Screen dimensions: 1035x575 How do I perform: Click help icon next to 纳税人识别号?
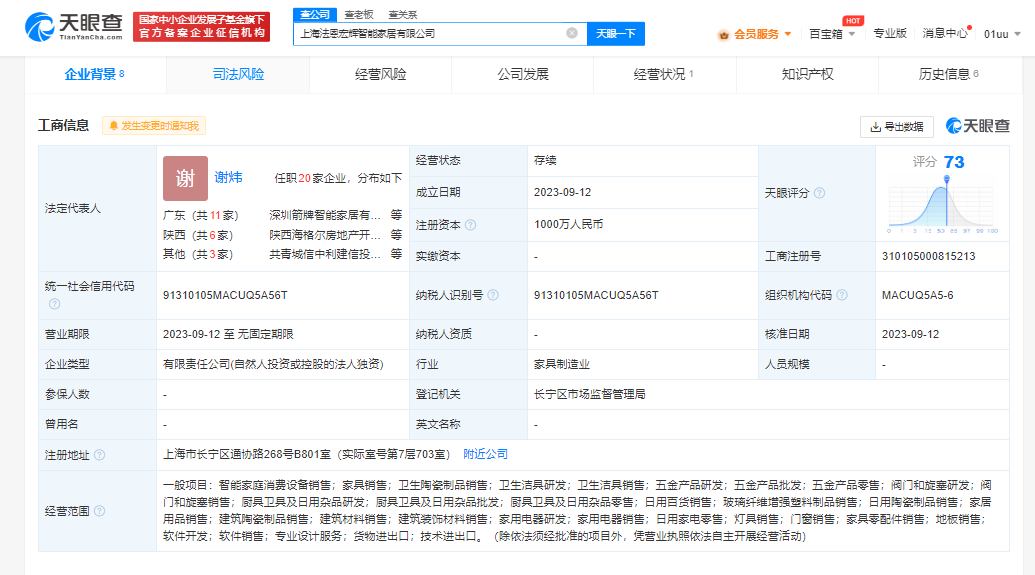pos(493,295)
